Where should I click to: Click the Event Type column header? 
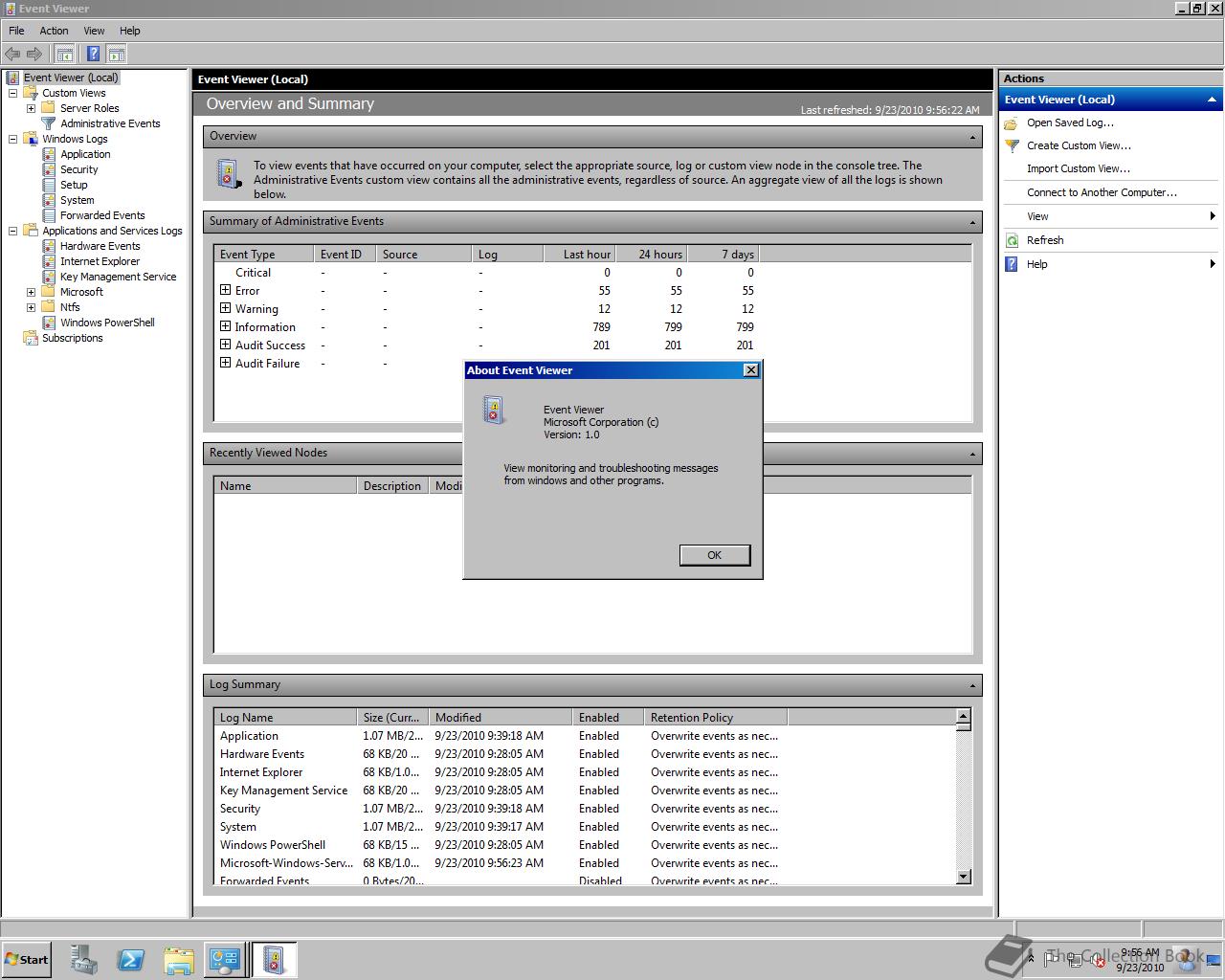264,254
